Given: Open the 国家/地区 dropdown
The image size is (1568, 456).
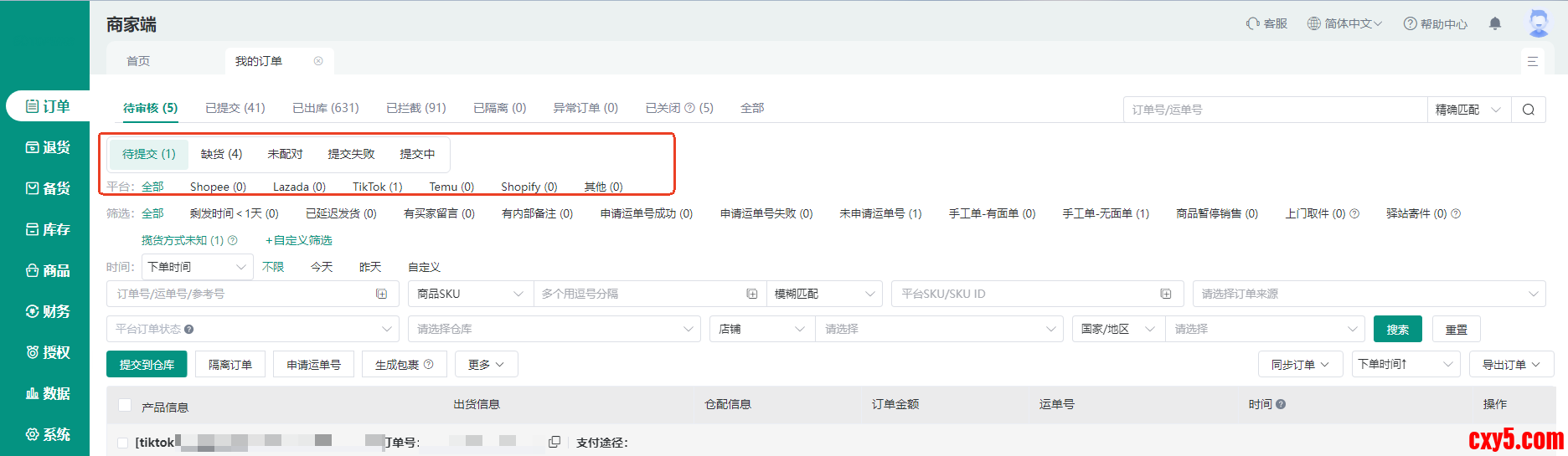Looking at the screenshot, I should point(1119,329).
